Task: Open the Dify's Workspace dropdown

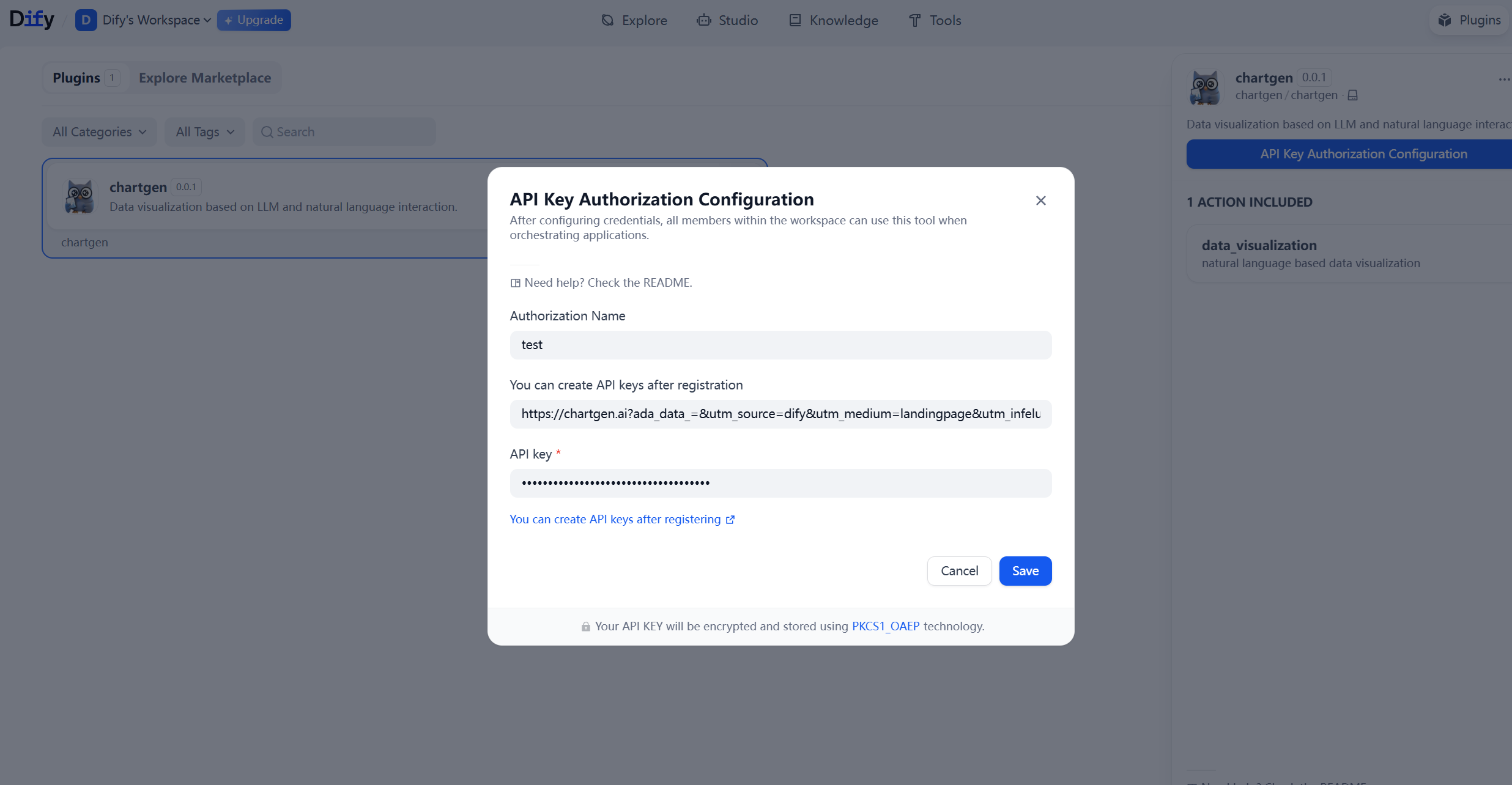Action: click(x=157, y=20)
